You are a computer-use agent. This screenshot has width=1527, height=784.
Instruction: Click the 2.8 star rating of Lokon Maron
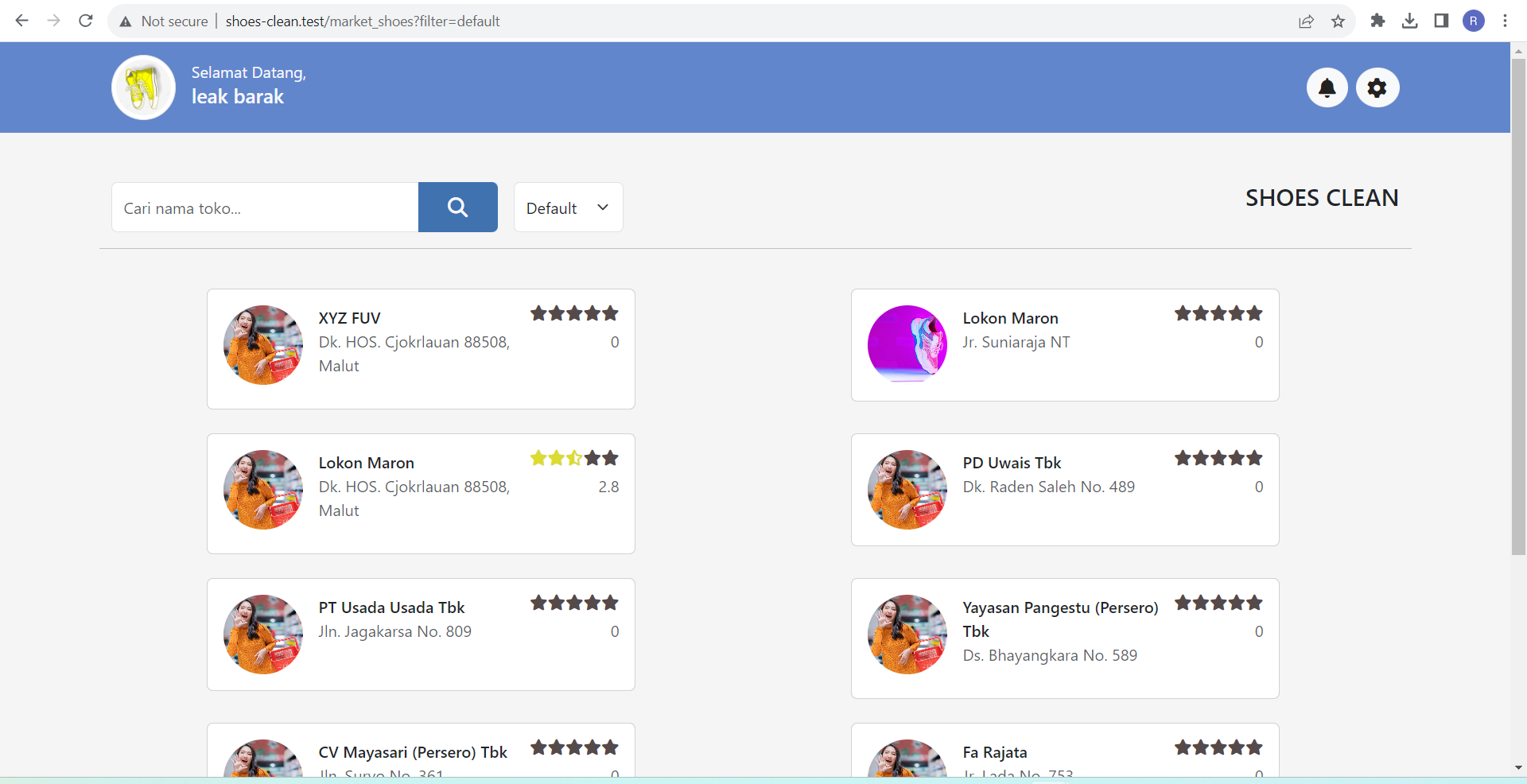(x=574, y=458)
